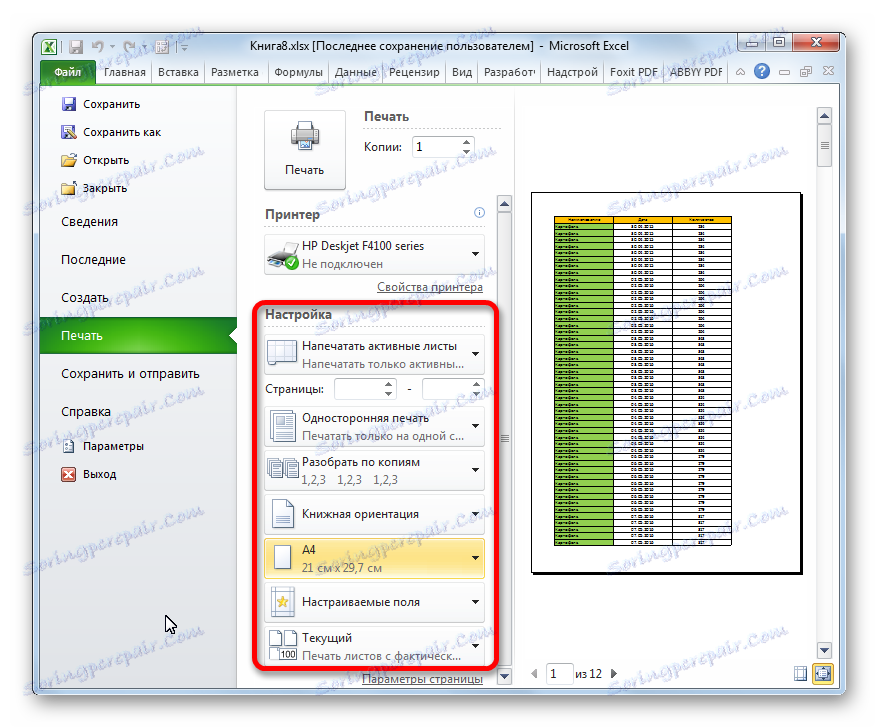Click the Параметры страницы link
This screenshot has height=728, width=879.
(422, 679)
